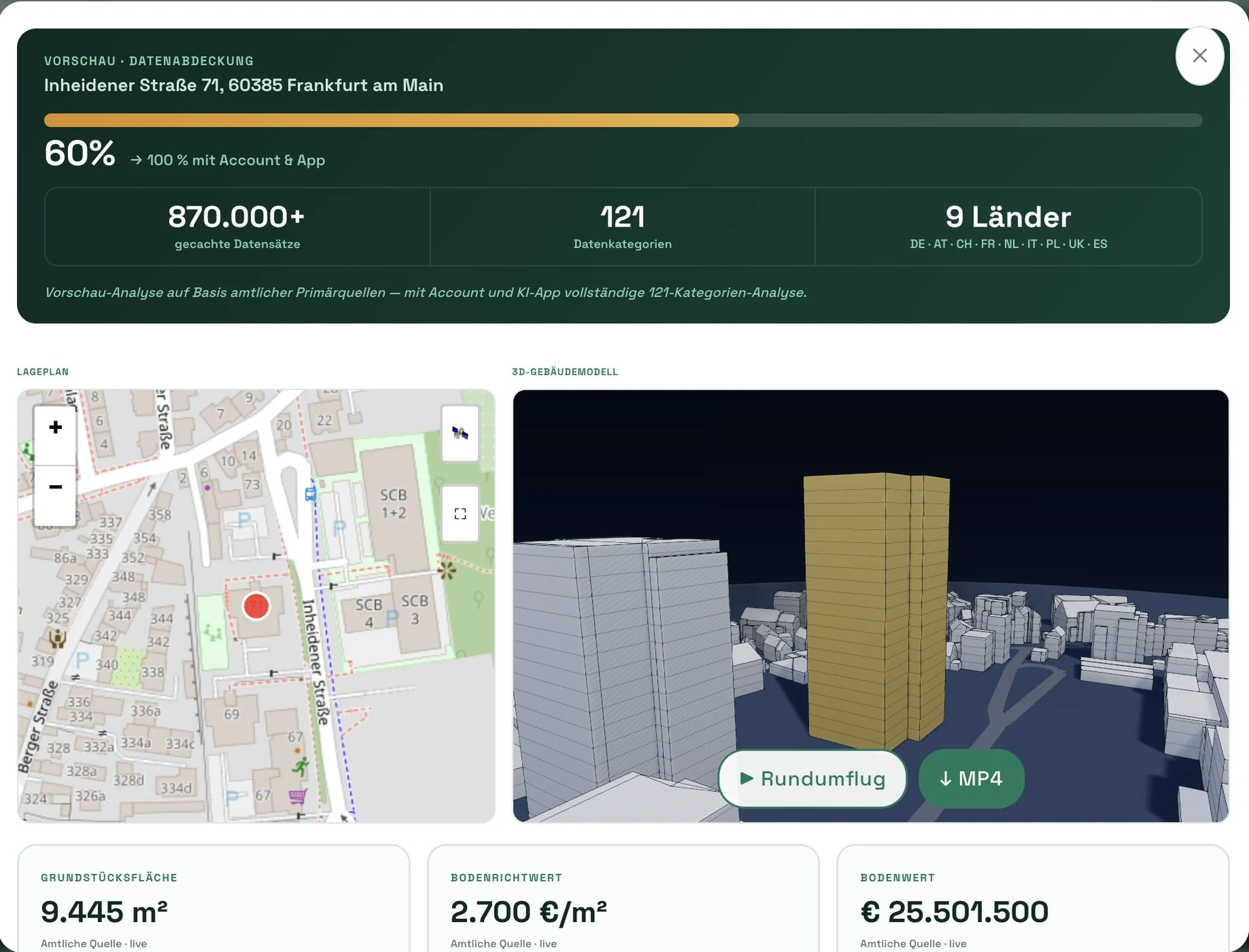Click the '121' Datenkategorien figure

tap(622, 217)
